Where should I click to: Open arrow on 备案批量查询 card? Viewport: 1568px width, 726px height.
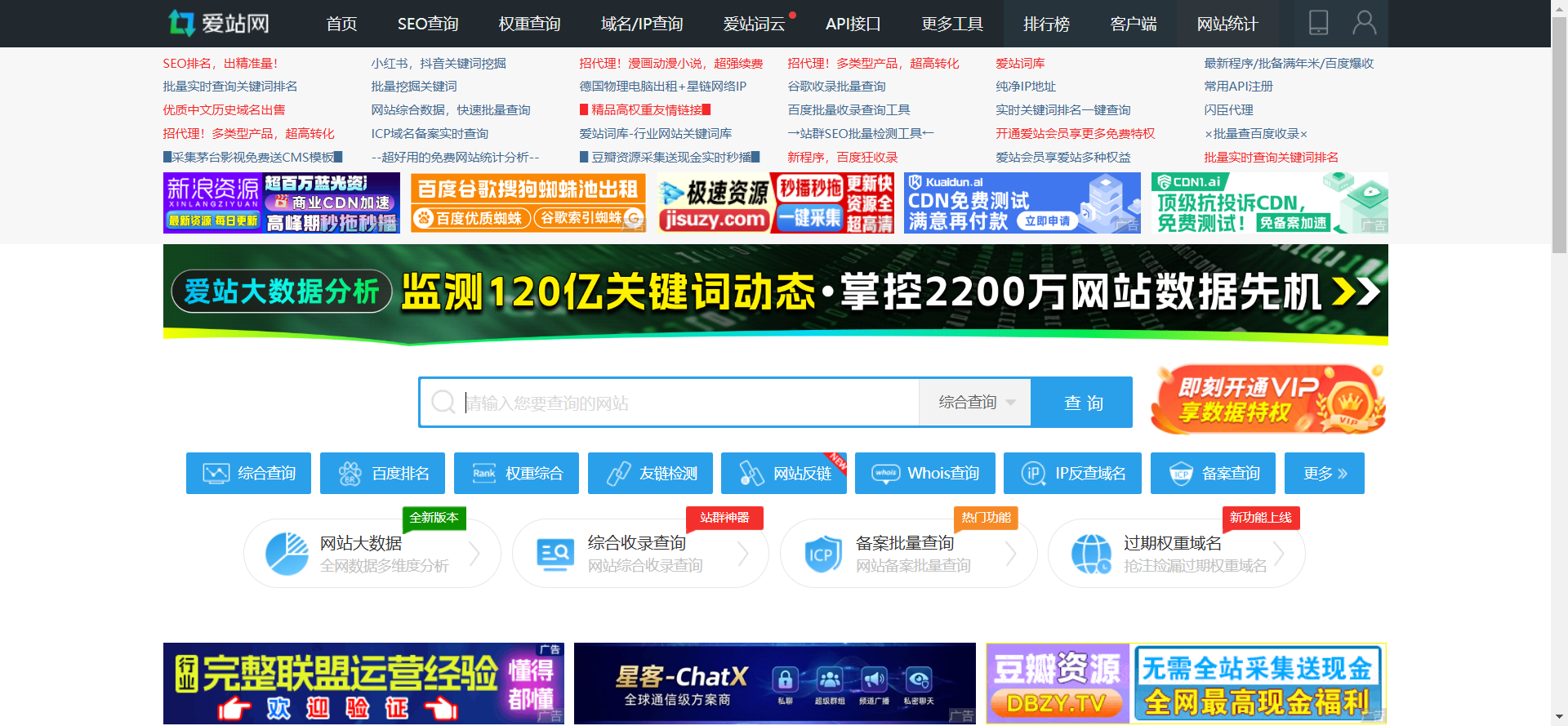[1011, 555]
